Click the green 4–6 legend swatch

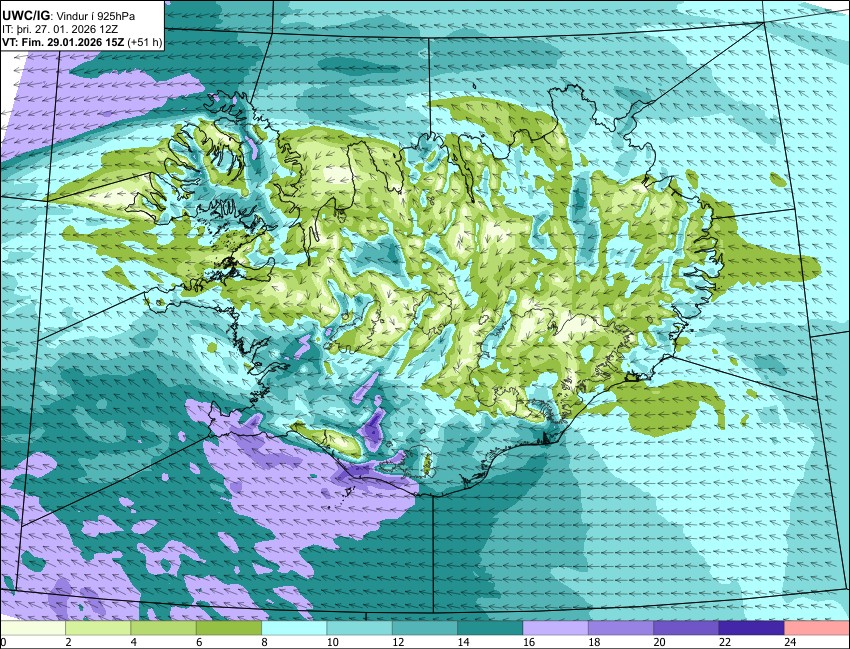163,628
